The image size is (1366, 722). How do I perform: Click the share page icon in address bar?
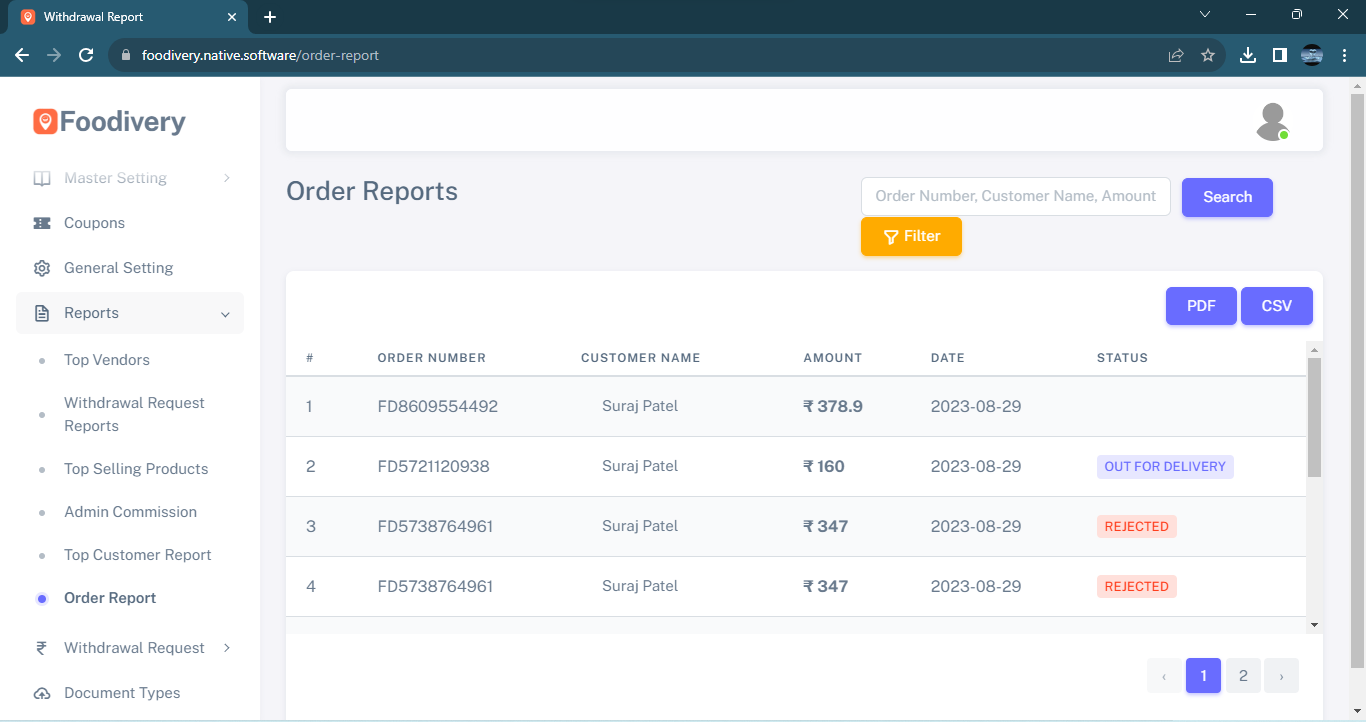point(1176,55)
